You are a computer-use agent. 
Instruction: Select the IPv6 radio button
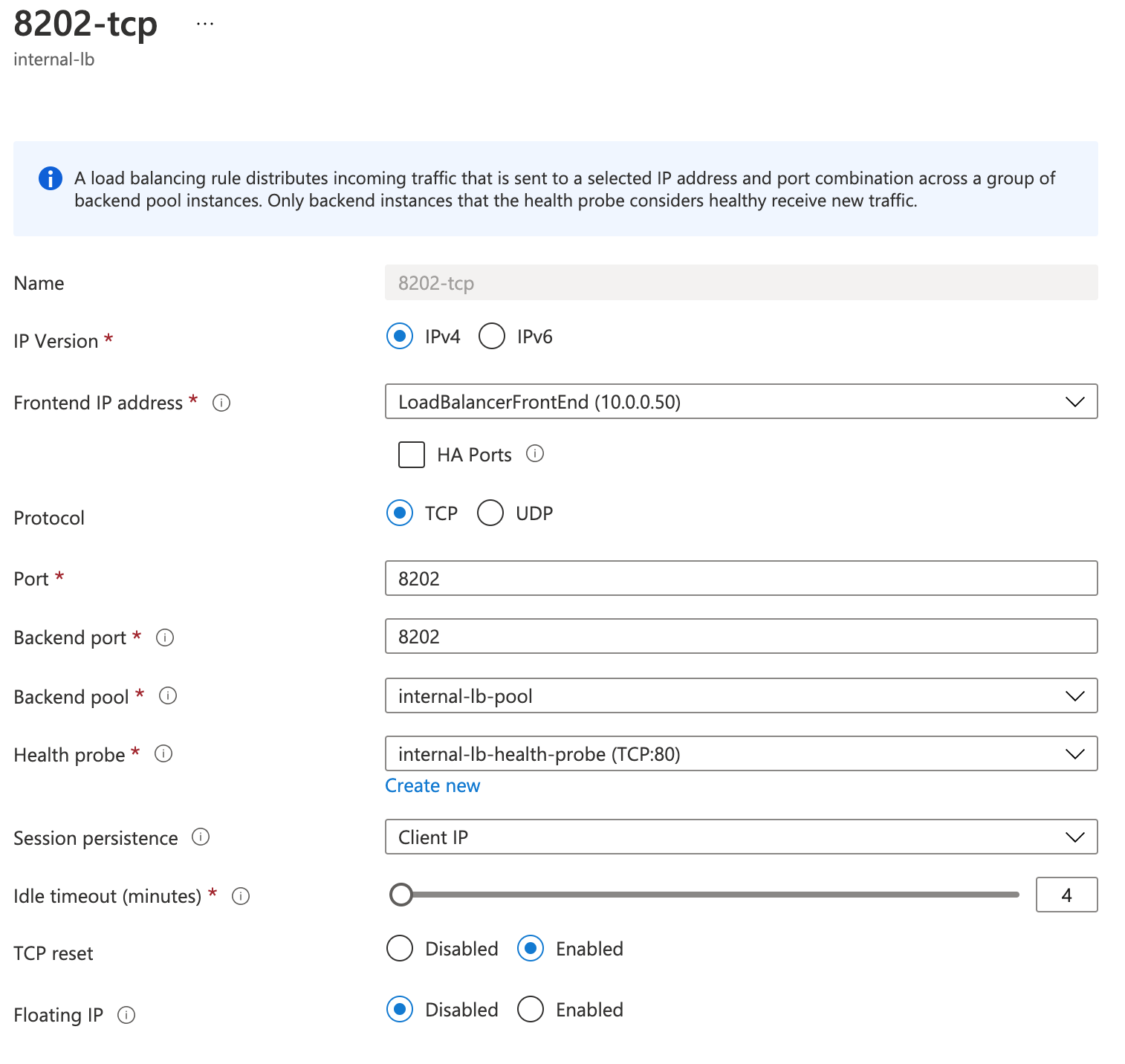tap(492, 336)
